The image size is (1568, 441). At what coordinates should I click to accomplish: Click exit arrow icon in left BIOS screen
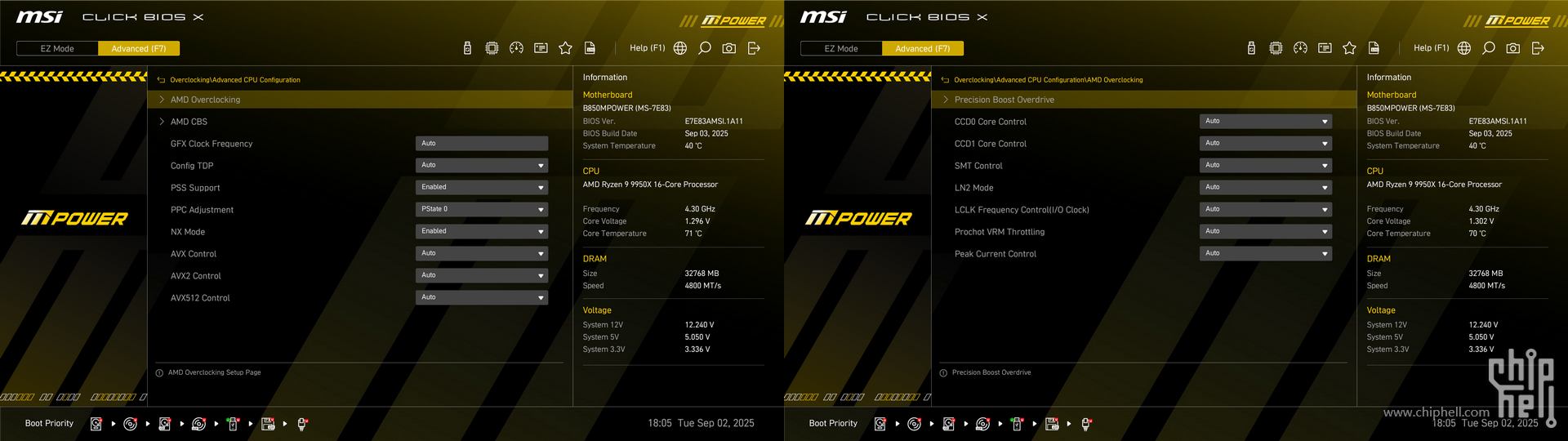[x=754, y=48]
